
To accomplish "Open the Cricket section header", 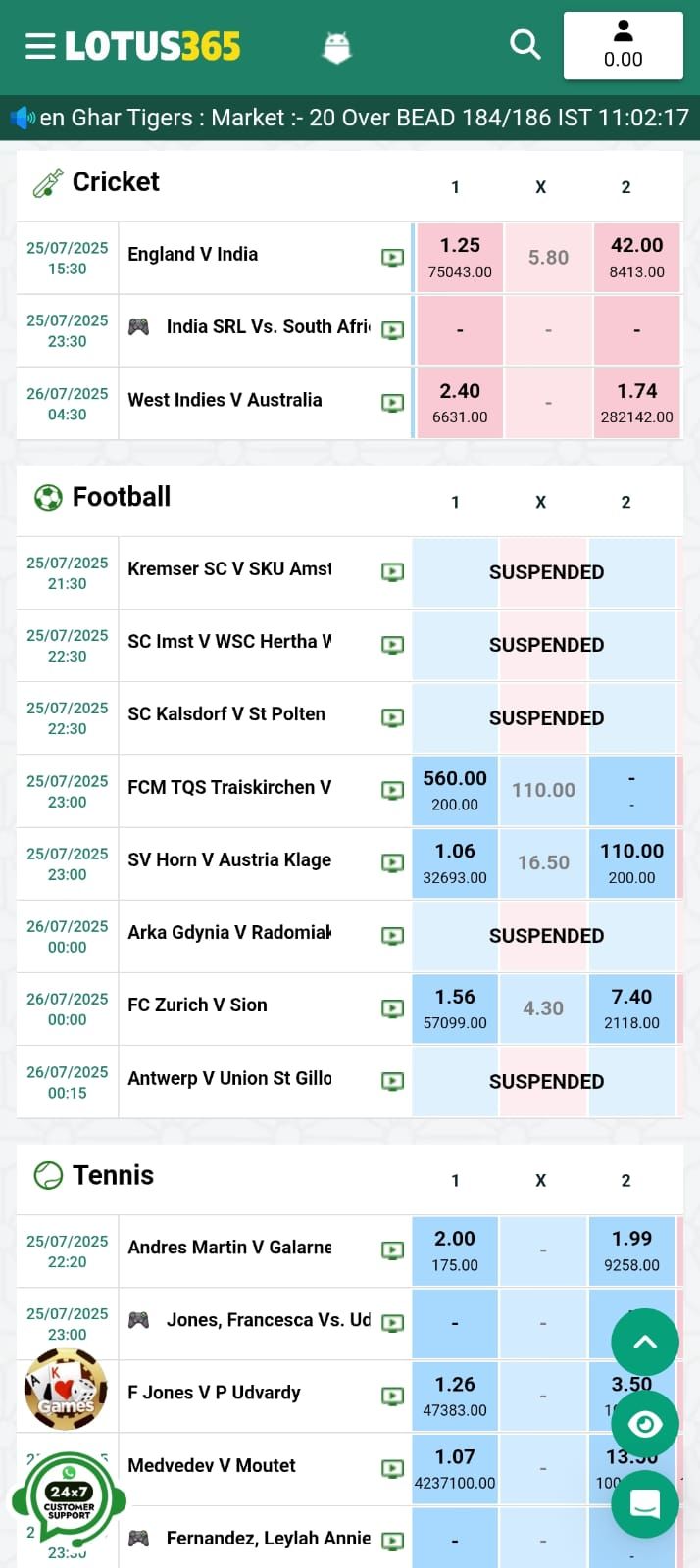I will [x=116, y=182].
